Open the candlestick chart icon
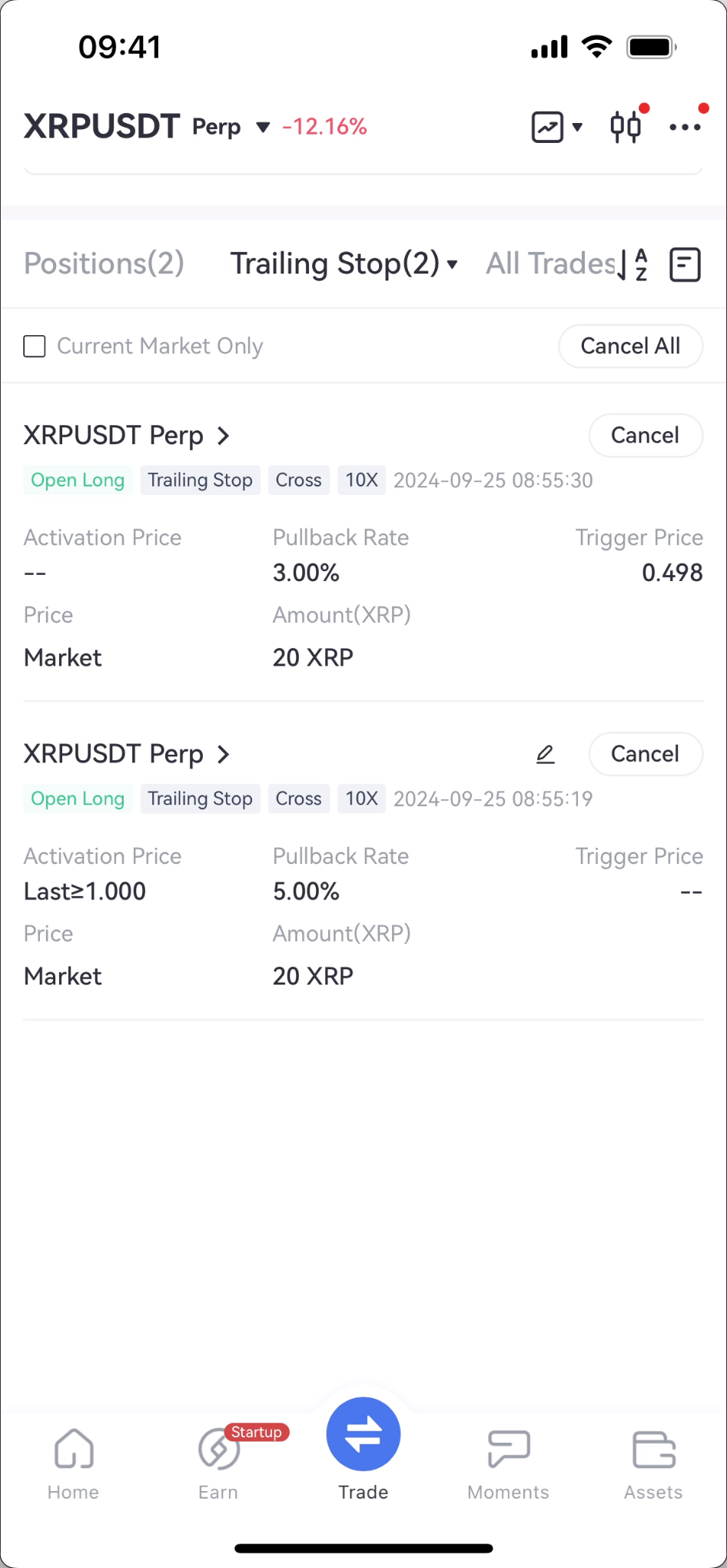 point(625,127)
